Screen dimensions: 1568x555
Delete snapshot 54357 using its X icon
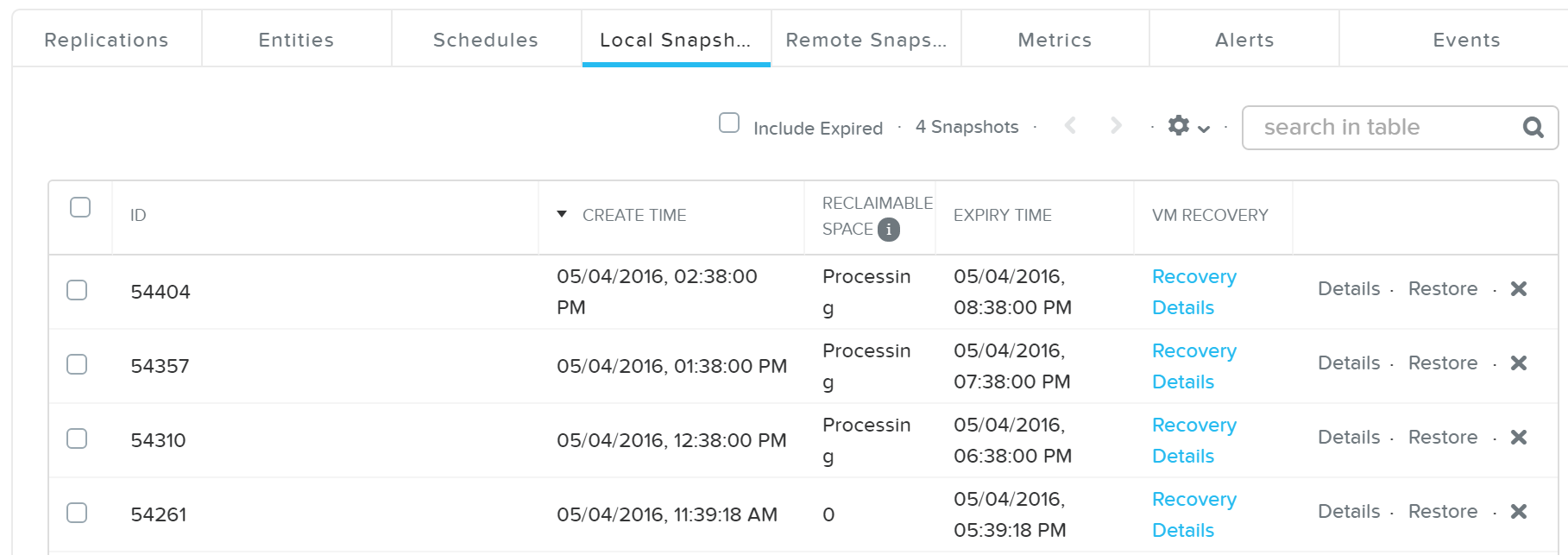click(x=1520, y=363)
